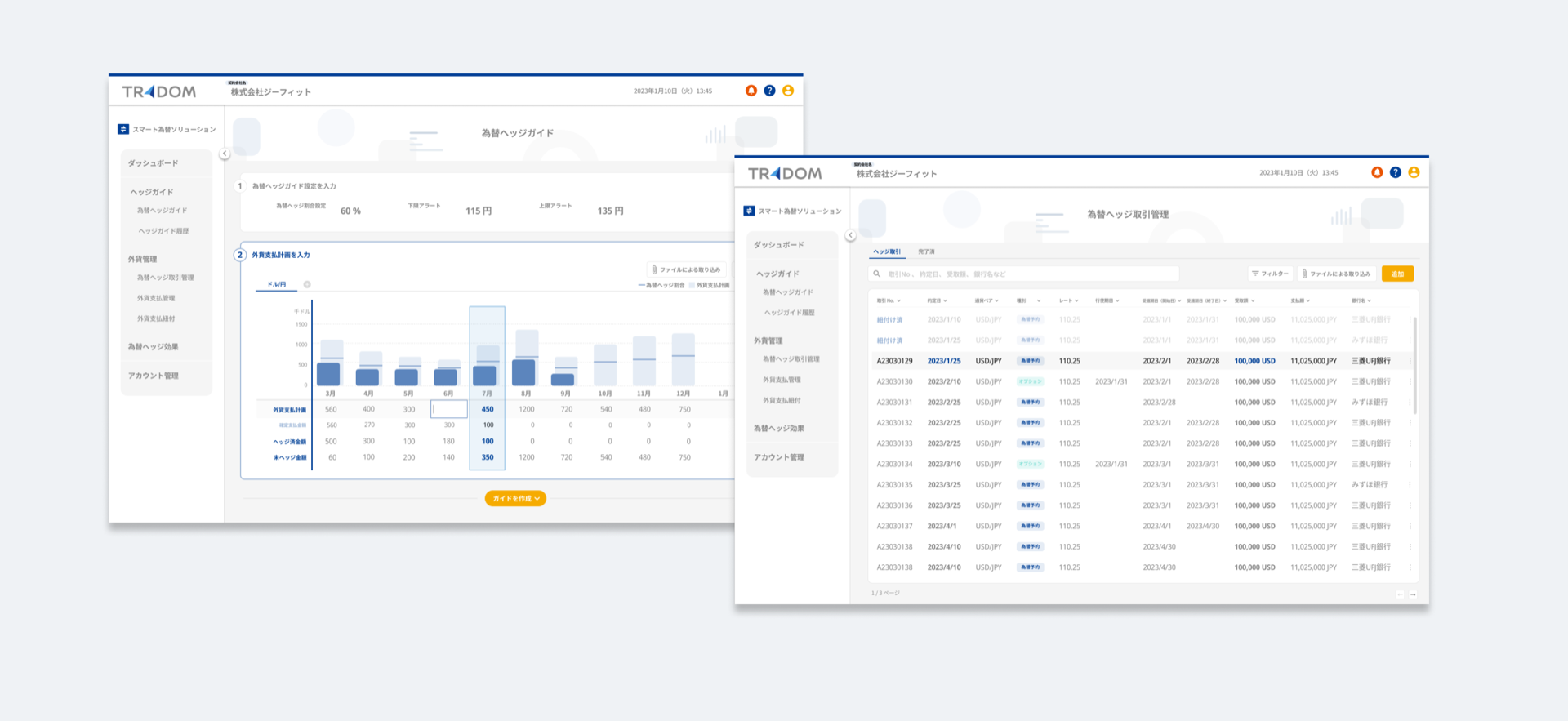1568x721 pixels.
Task: Click the plus icon beside the ドル/円 tab
Action: 307,285
